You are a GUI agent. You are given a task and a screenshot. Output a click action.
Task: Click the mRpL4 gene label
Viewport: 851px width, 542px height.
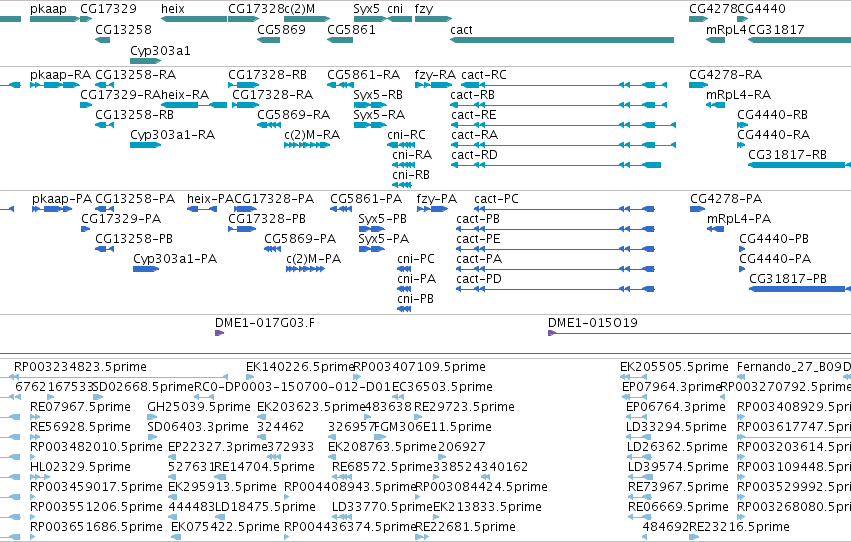click(726, 30)
